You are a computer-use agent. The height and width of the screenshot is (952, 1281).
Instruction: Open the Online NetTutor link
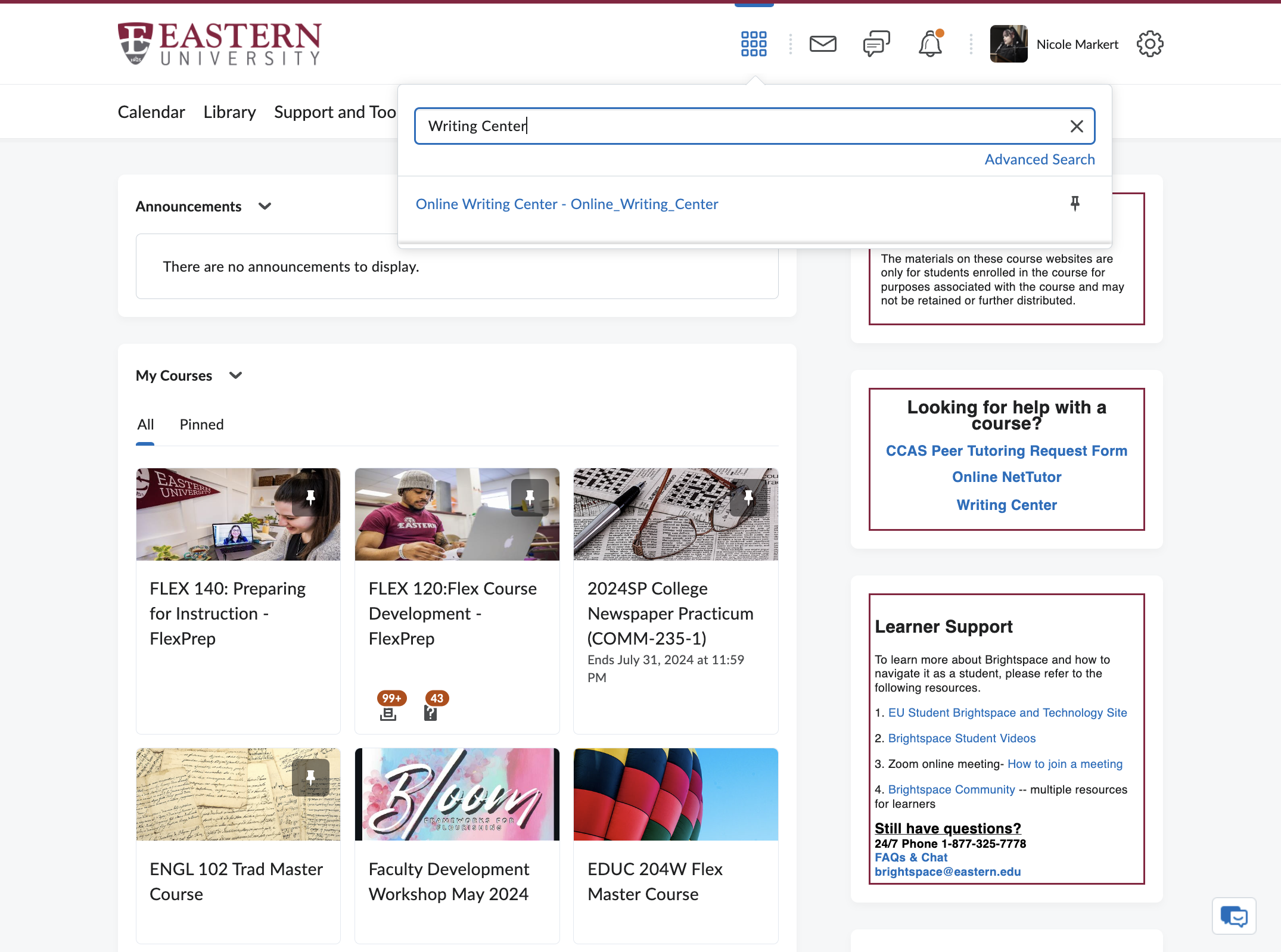pos(1006,477)
